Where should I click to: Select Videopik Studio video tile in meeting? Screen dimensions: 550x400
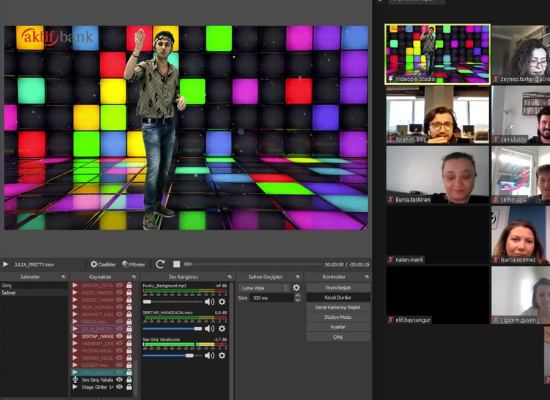[437, 54]
